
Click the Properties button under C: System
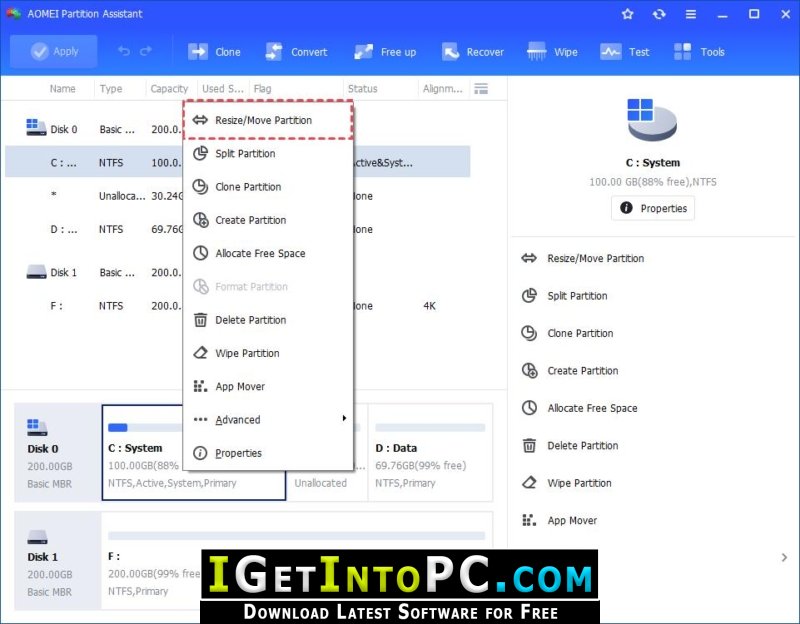click(x=653, y=208)
